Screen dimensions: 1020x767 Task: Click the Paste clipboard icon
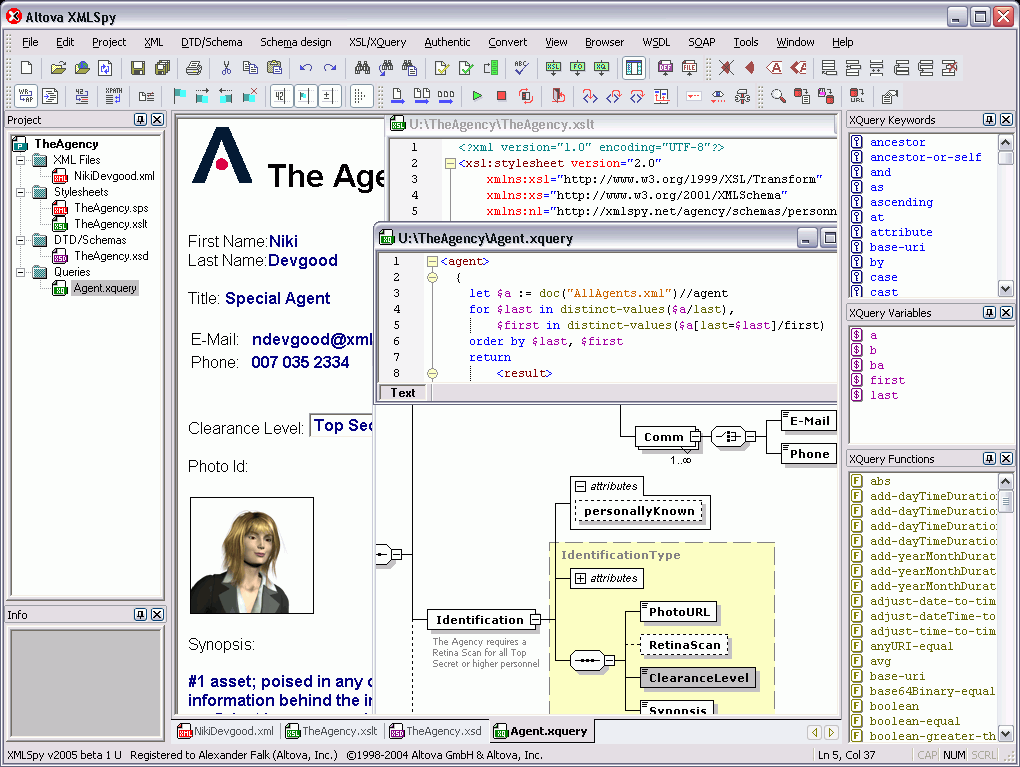(x=275, y=68)
